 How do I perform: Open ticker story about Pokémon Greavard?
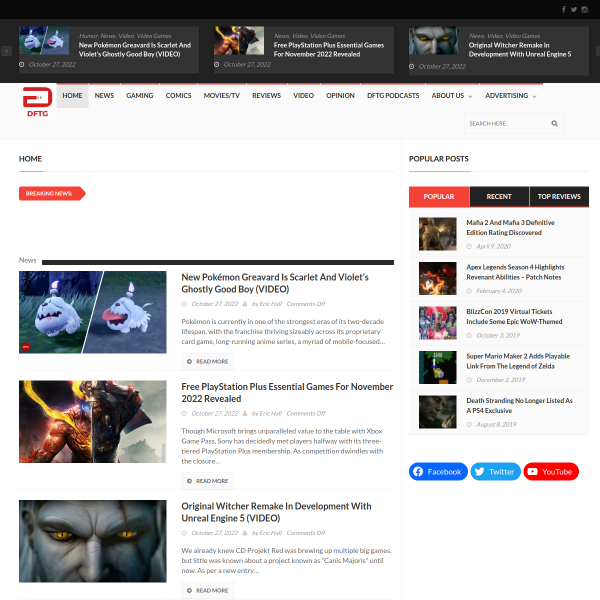click(135, 50)
